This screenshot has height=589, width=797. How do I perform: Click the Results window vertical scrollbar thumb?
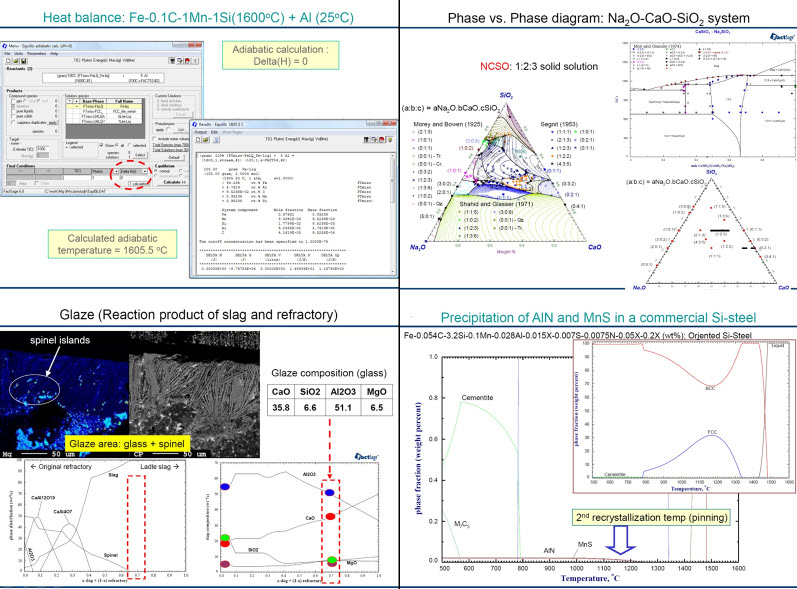click(x=392, y=178)
